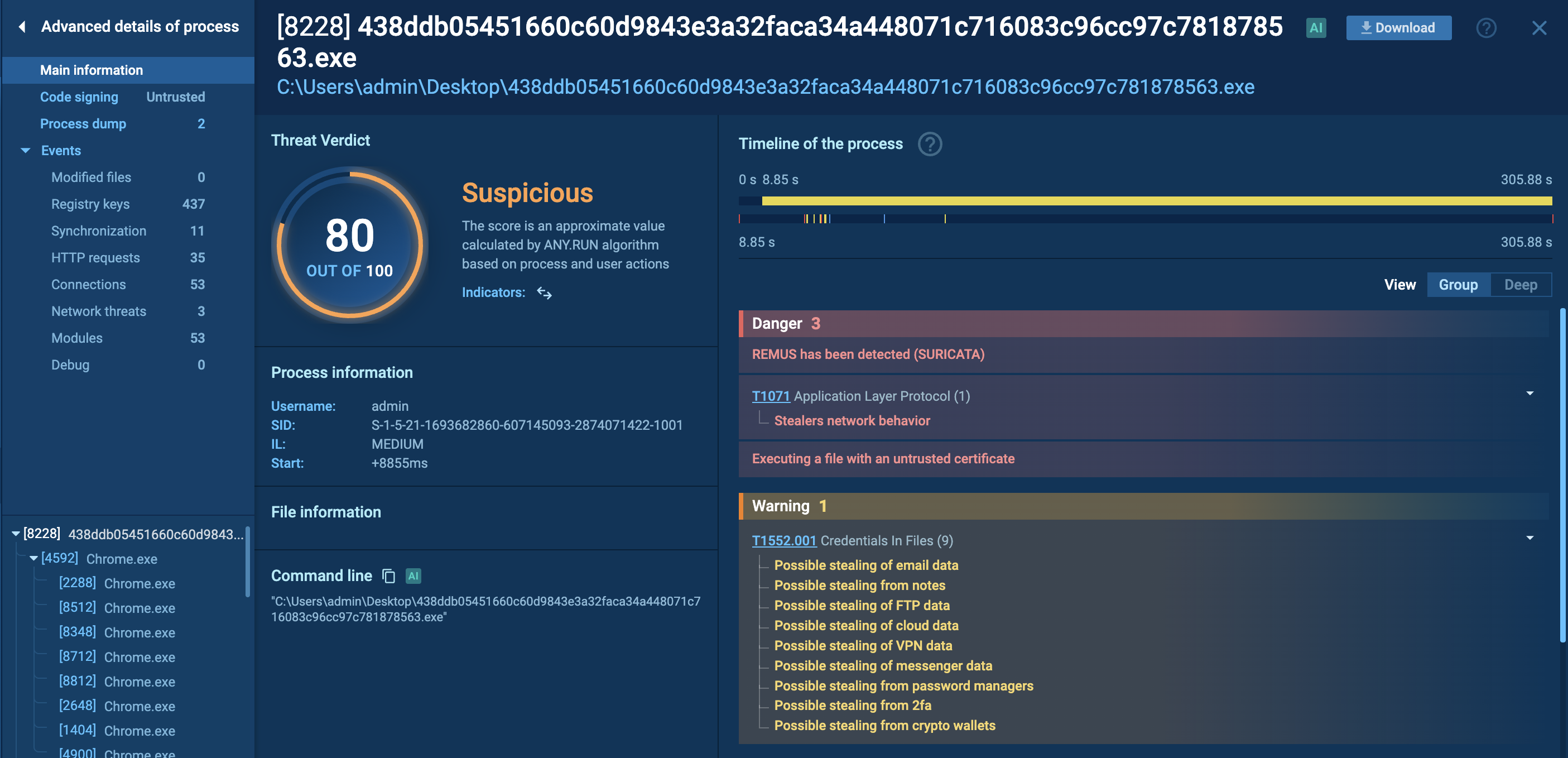Select [8512] Chrome.exe in process tree
Screen dimensions: 1568x758
[x=117, y=608]
